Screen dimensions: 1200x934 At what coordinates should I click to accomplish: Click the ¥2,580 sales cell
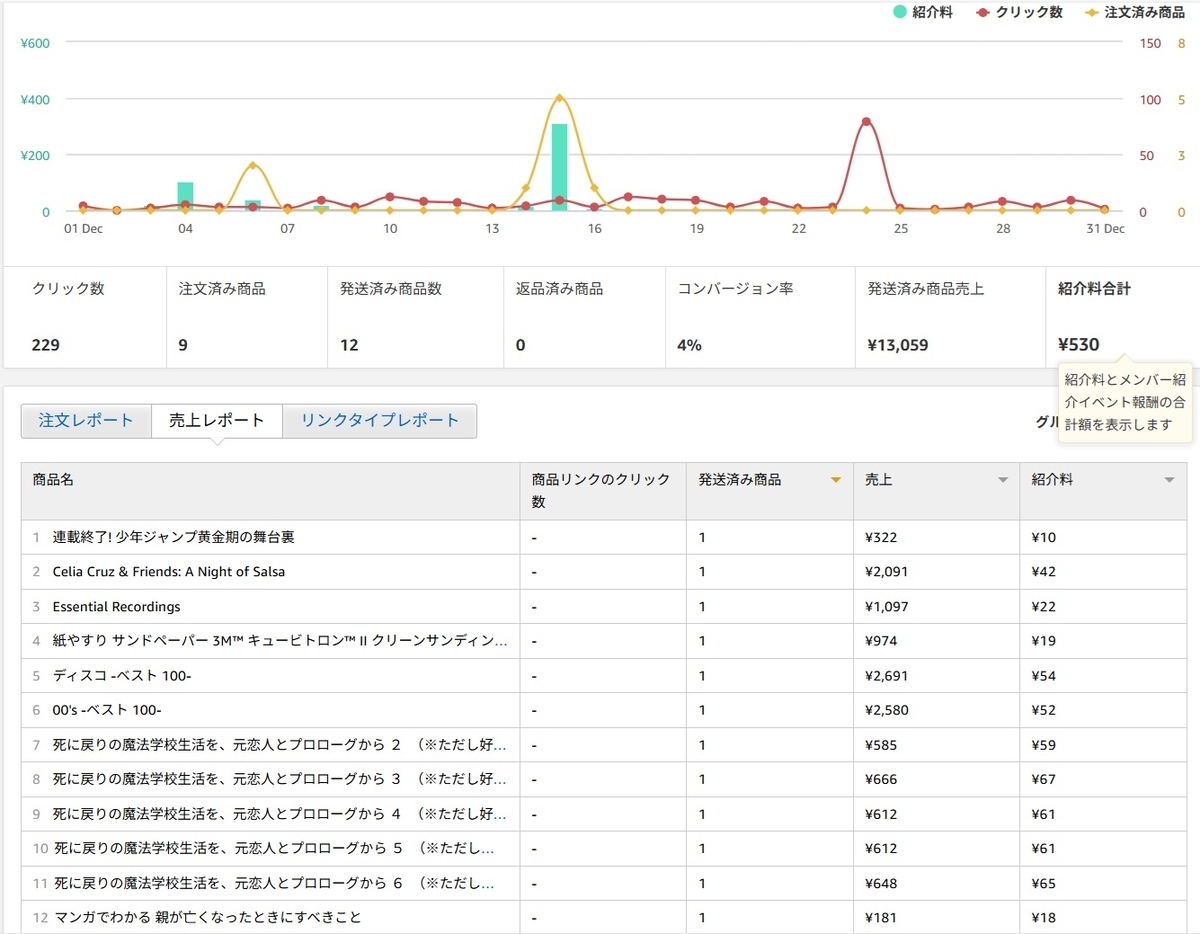tap(936, 710)
